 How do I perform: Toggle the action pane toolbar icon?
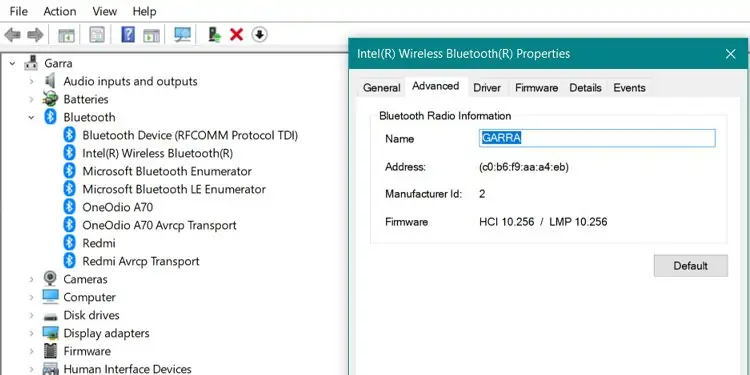coord(151,34)
